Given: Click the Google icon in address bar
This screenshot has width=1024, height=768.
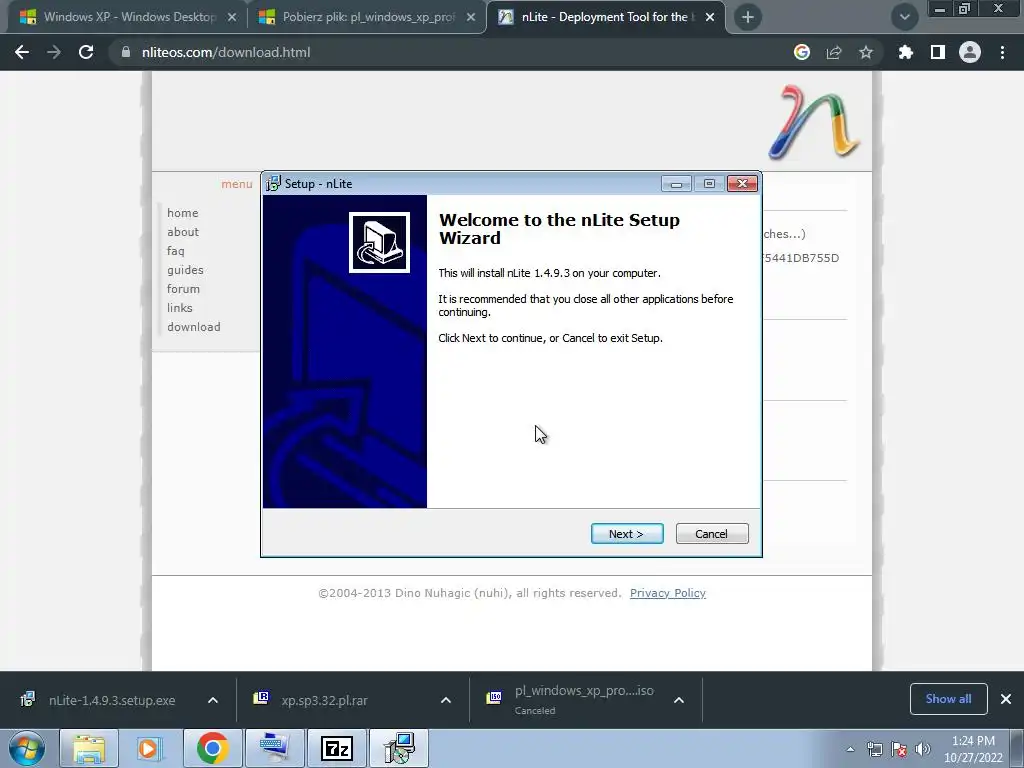Looking at the screenshot, I should [801, 52].
